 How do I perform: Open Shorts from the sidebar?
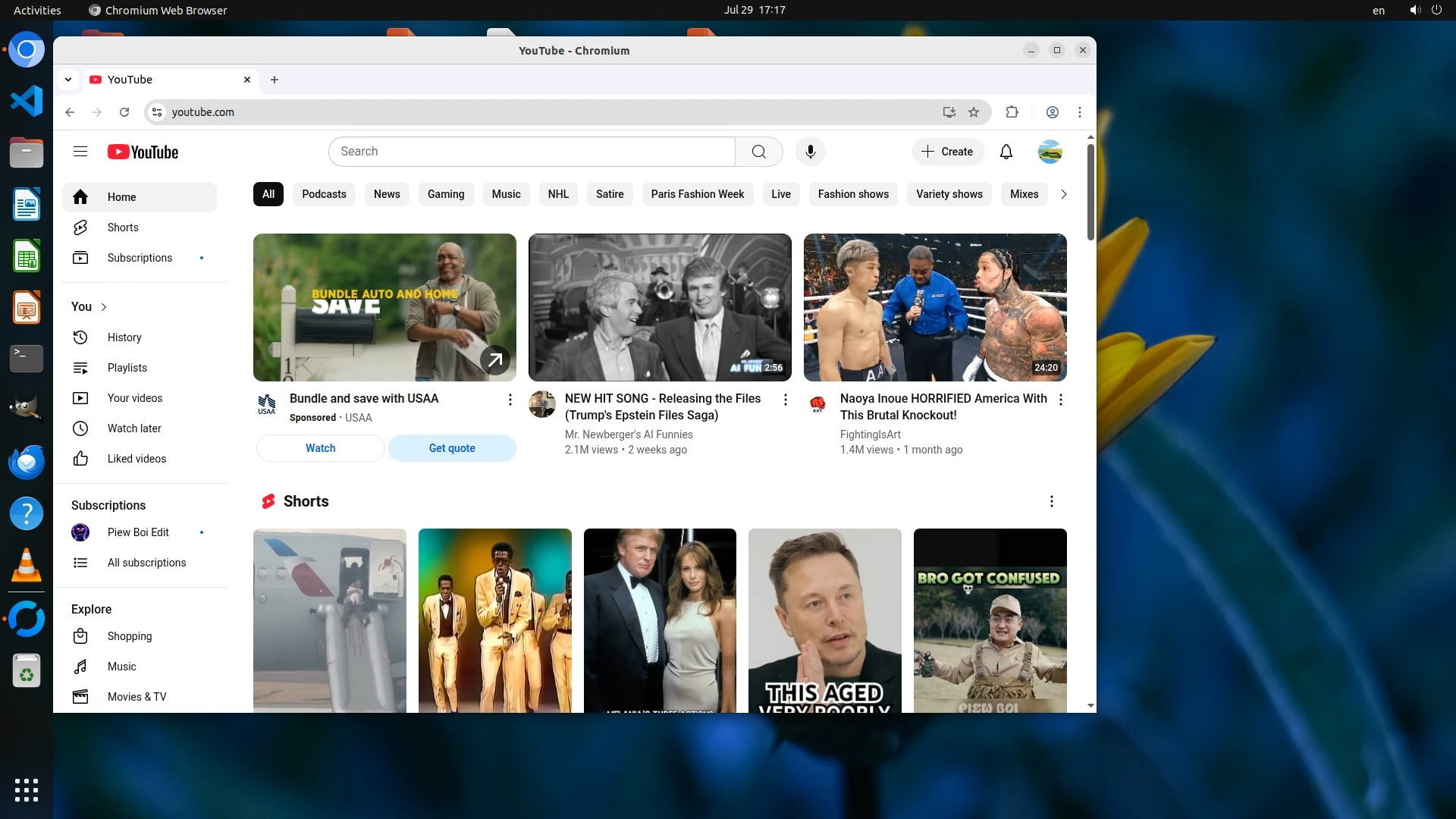tap(123, 227)
